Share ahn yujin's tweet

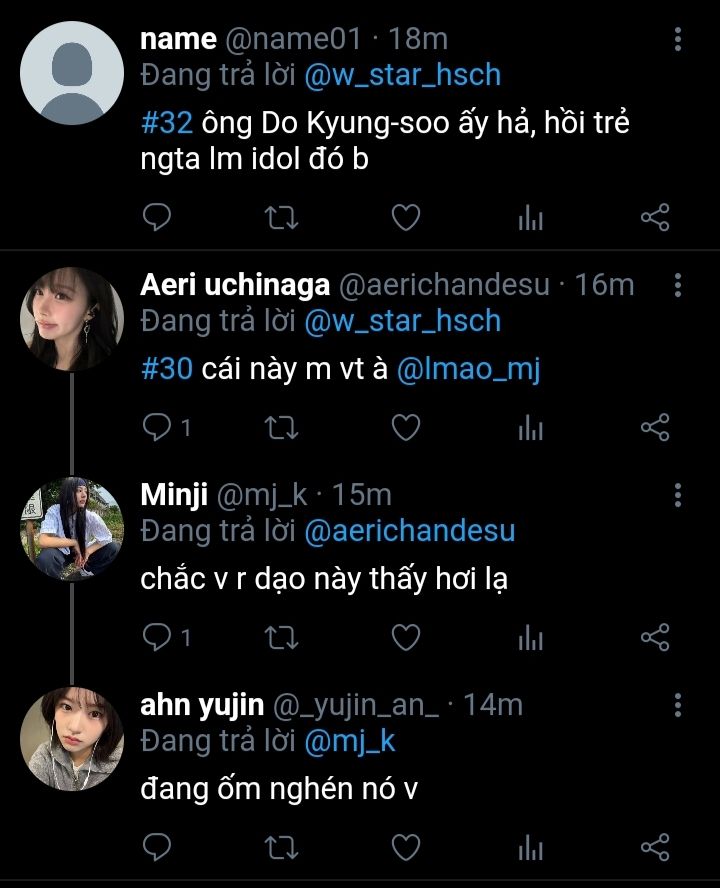point(654,847)
